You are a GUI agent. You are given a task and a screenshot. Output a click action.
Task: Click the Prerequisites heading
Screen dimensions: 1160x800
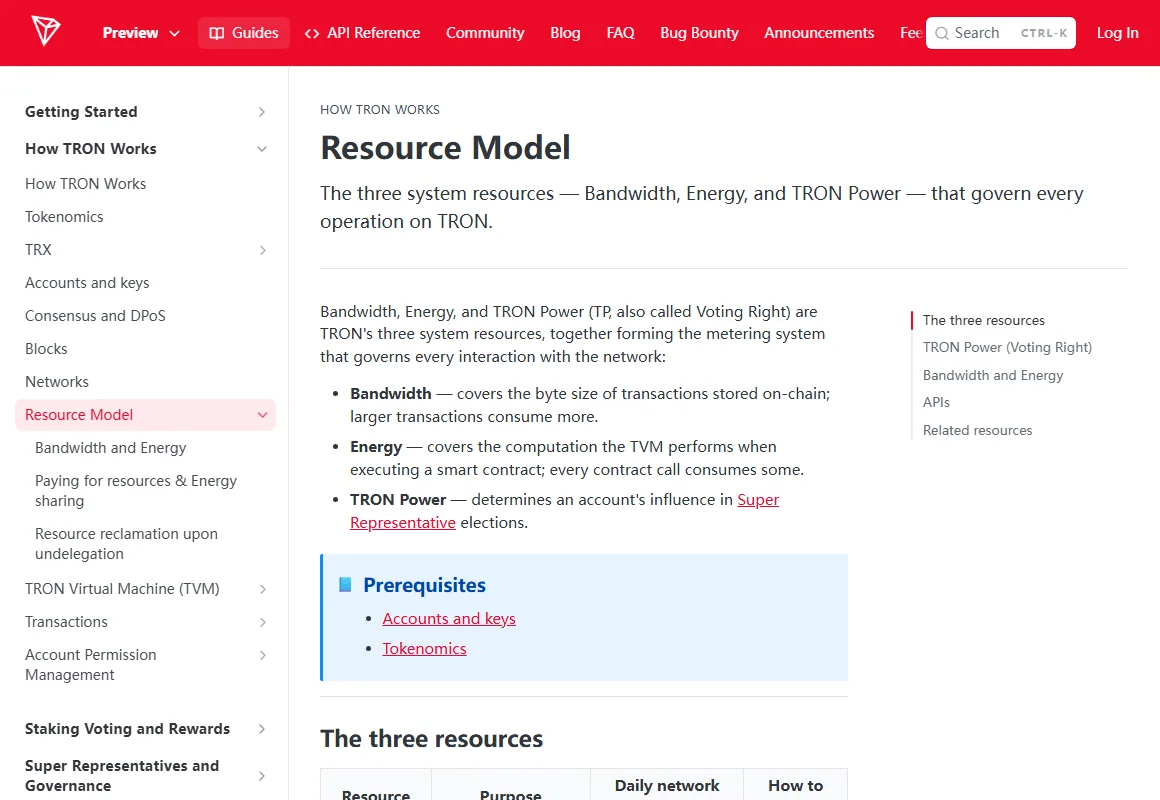pos(425,585)
